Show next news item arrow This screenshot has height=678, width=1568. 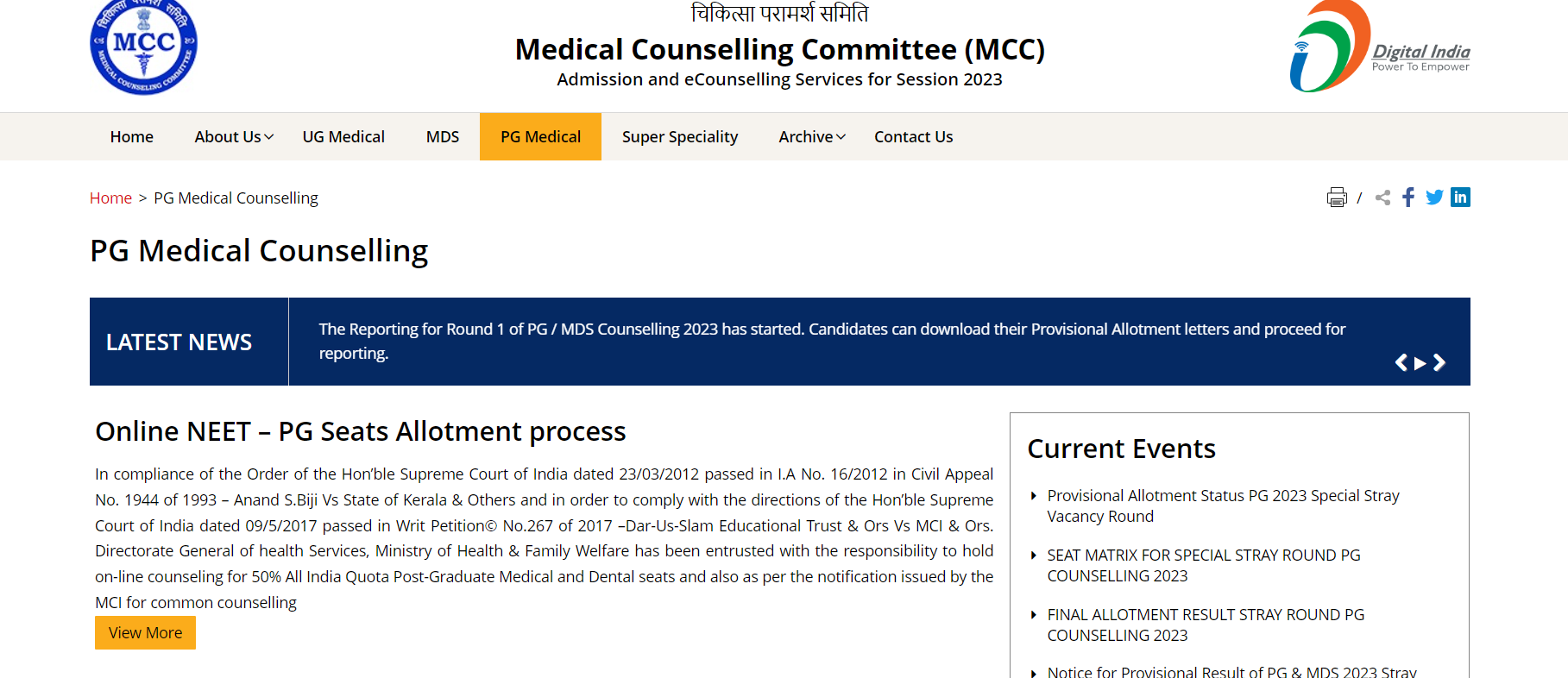point(1439,363)
